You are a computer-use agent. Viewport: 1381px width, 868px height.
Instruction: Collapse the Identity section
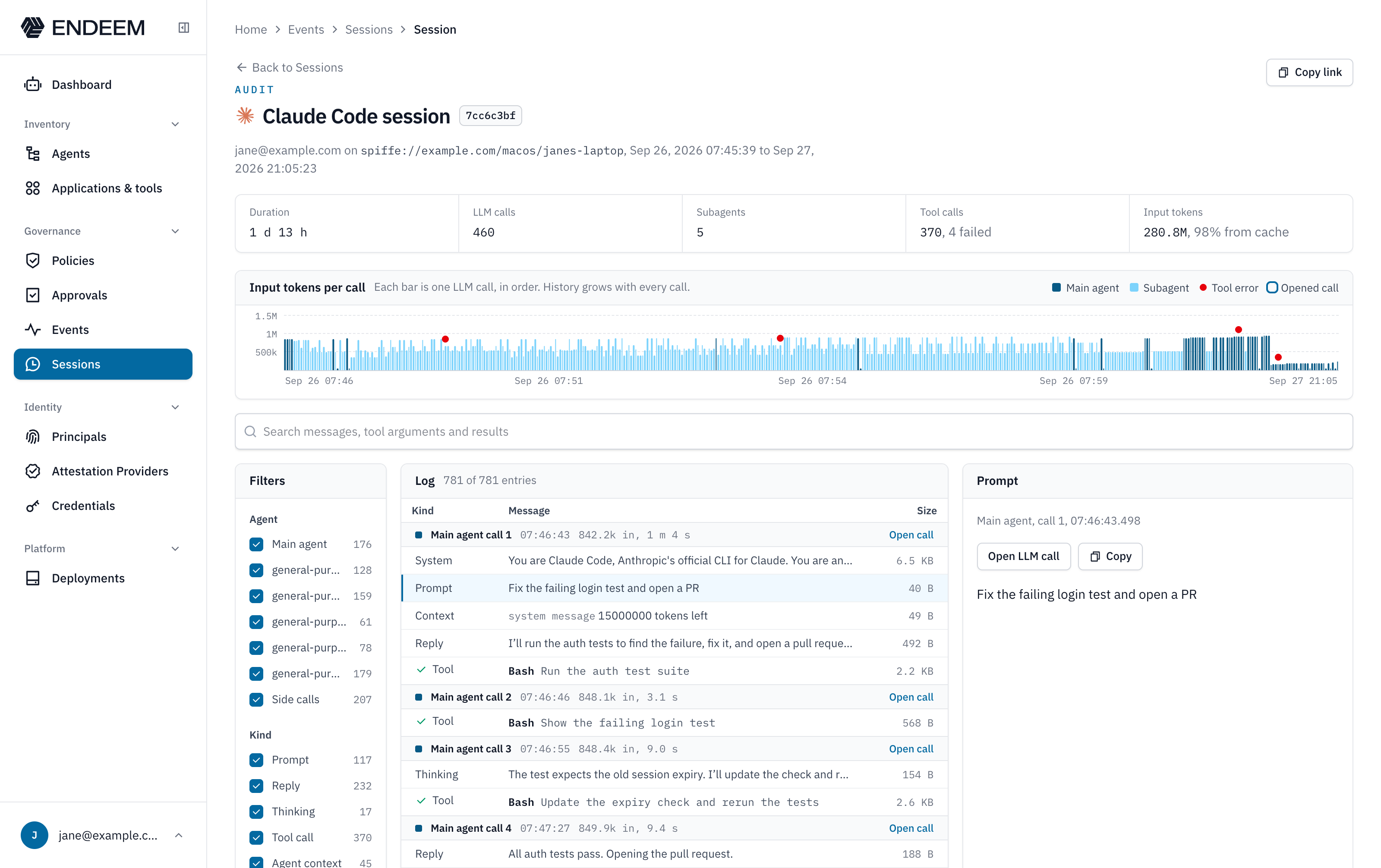pyautogui.click(x=176, y=407)
